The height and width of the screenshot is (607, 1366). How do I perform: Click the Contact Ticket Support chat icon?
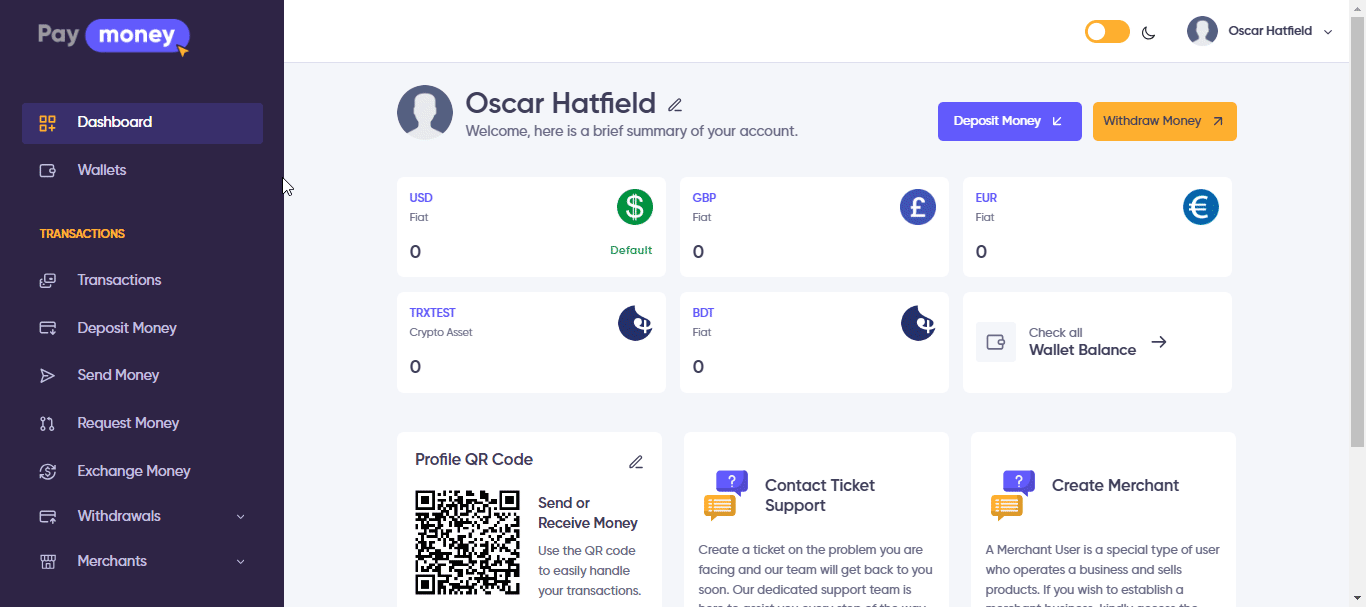[725, 495]
